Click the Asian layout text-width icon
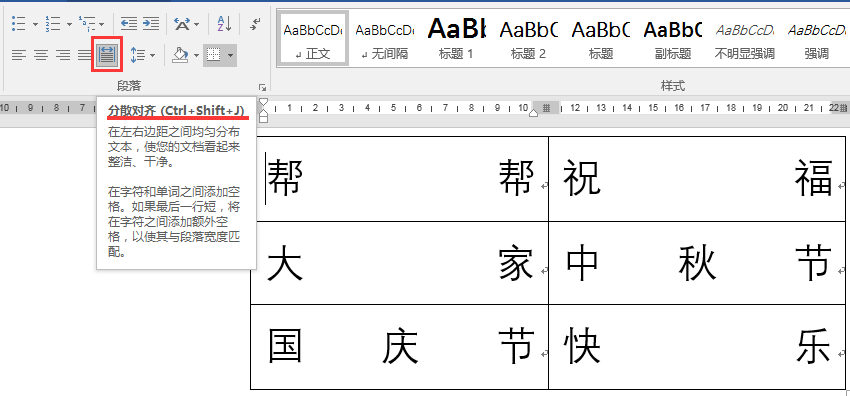The image size is (850, 396). coord(182,23)
